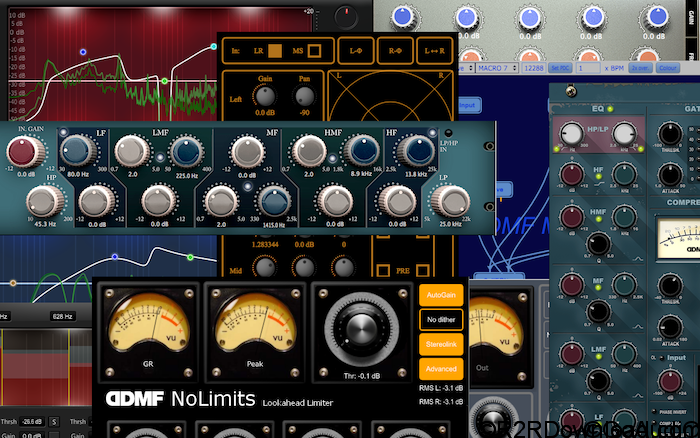Click the green node on lower EQ curve
Image resolution: width=700 pixels, height=438 pixels.
pyautogui.click(x=190, y=257)
